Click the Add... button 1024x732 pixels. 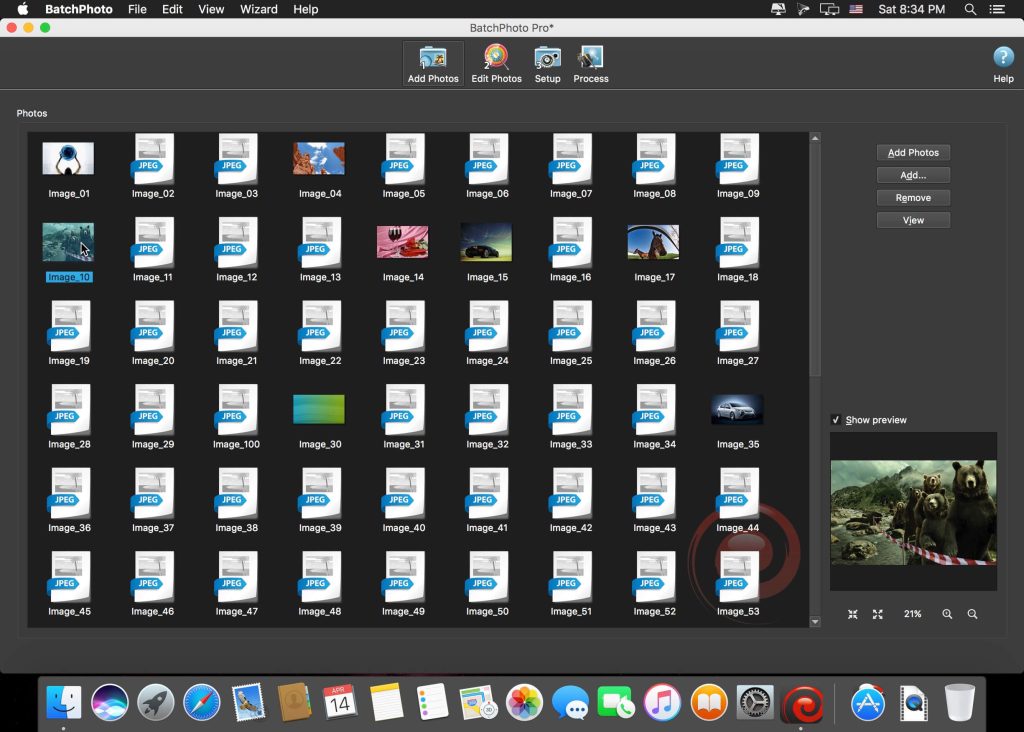pyautogui.click(x=913, y=175)
